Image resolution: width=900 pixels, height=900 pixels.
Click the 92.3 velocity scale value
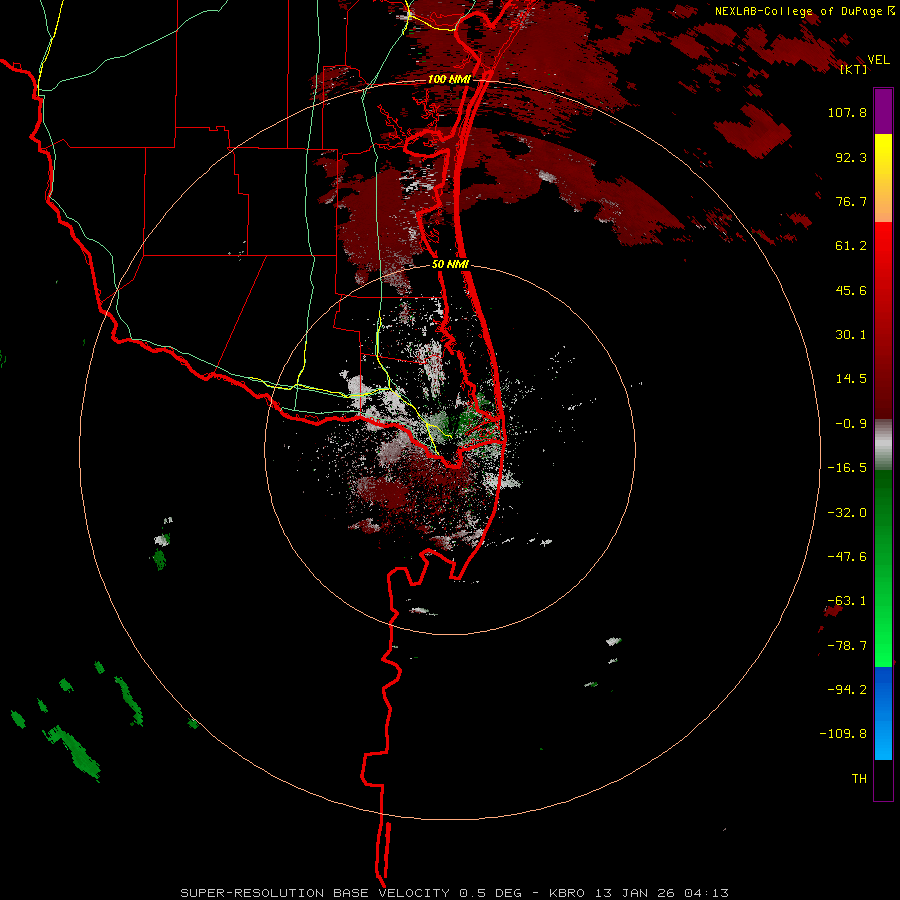[x=851, y=157]
